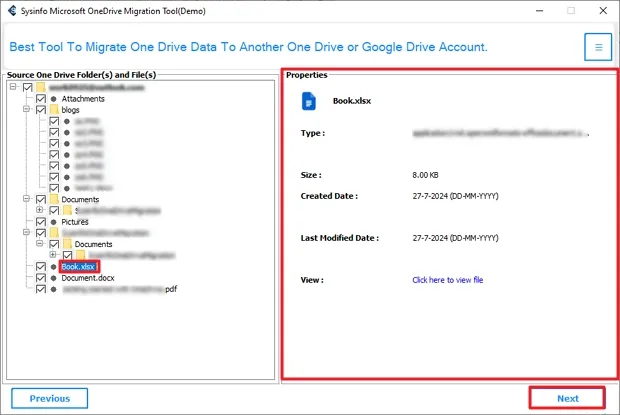Select Book.xlsx in the file tree
The height and width of the screenshot is (415, 620).
click(x=79, y=267)
